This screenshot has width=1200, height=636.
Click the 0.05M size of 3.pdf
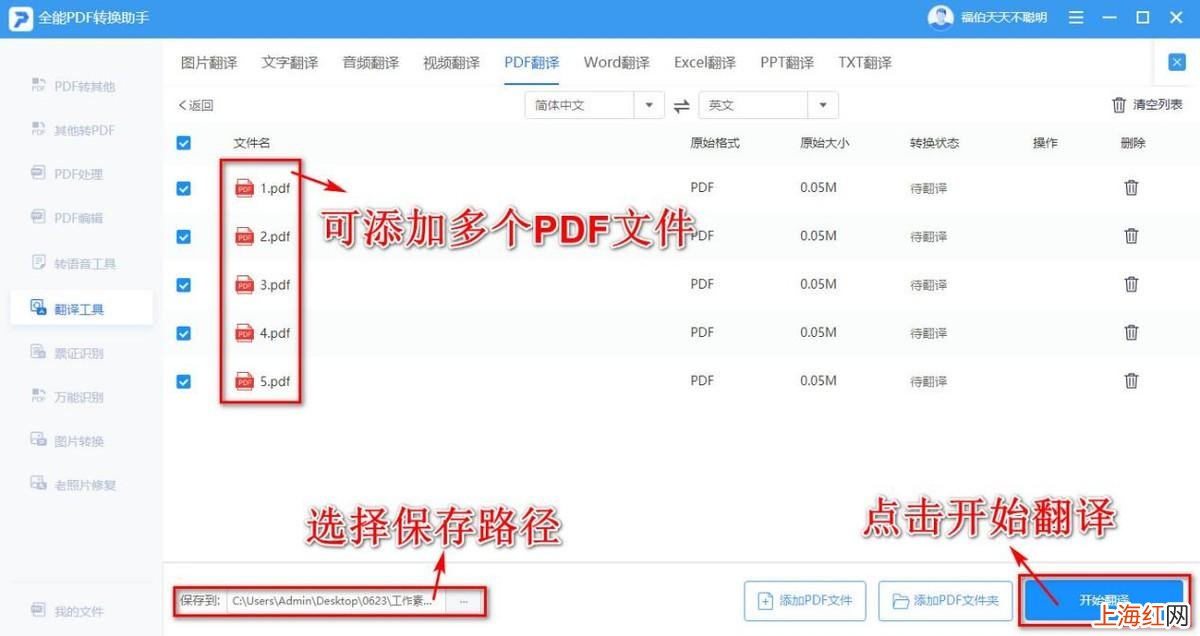pyautogui.click(x=818, y=284)
